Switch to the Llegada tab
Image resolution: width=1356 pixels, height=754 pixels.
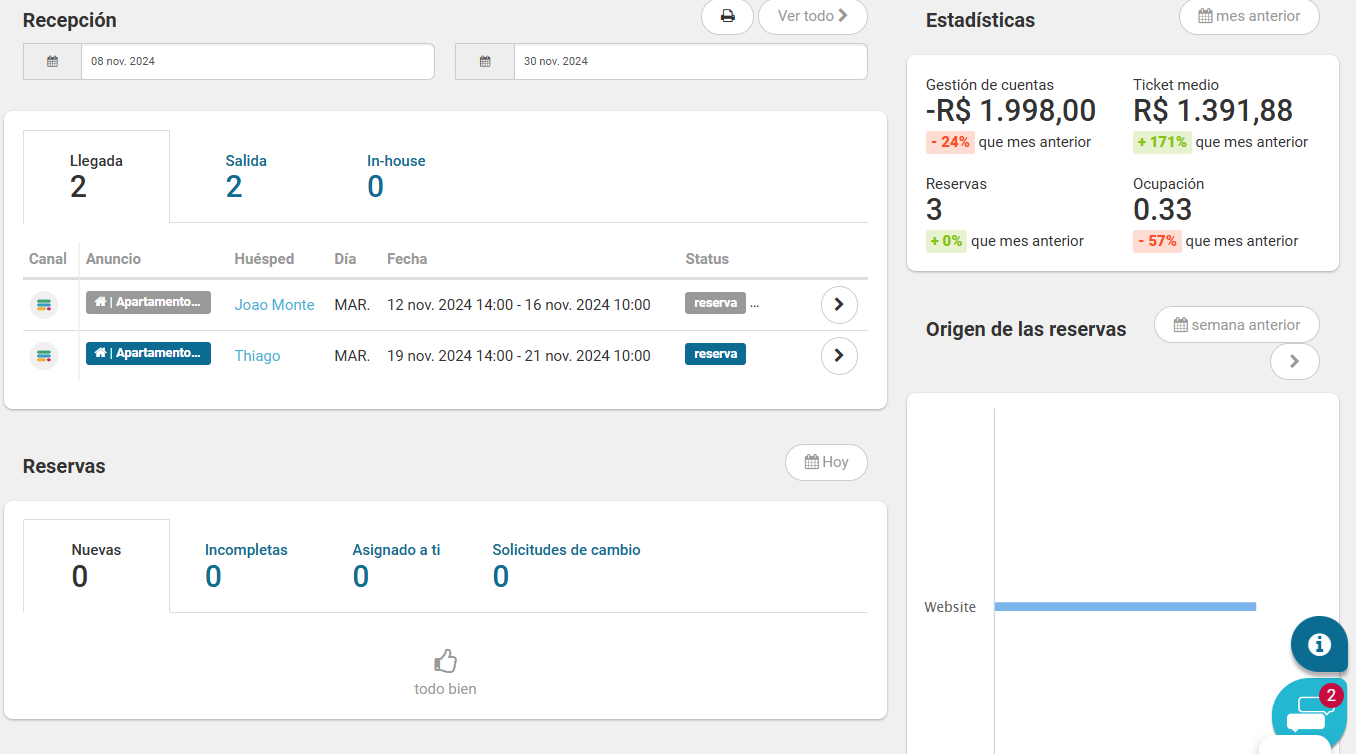97,176
